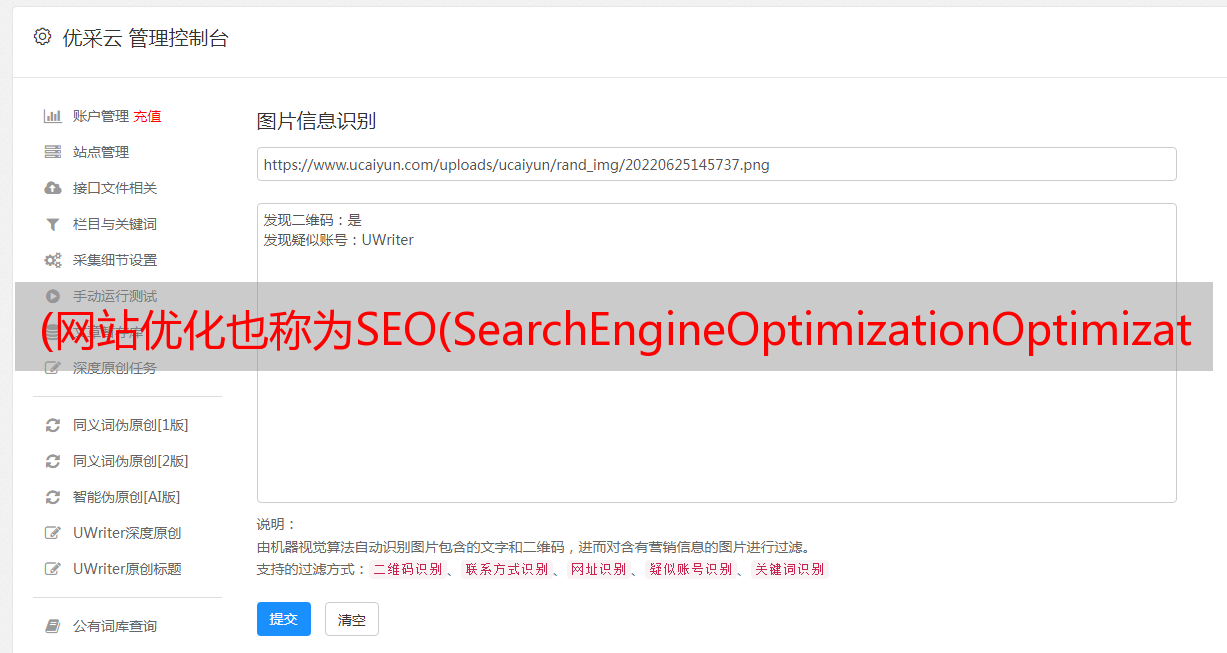Open the red 充值 recharge link
Image resolution: width=1227 pixels, height=653 pixels.
pyautogui.click(x=147, y=116)
